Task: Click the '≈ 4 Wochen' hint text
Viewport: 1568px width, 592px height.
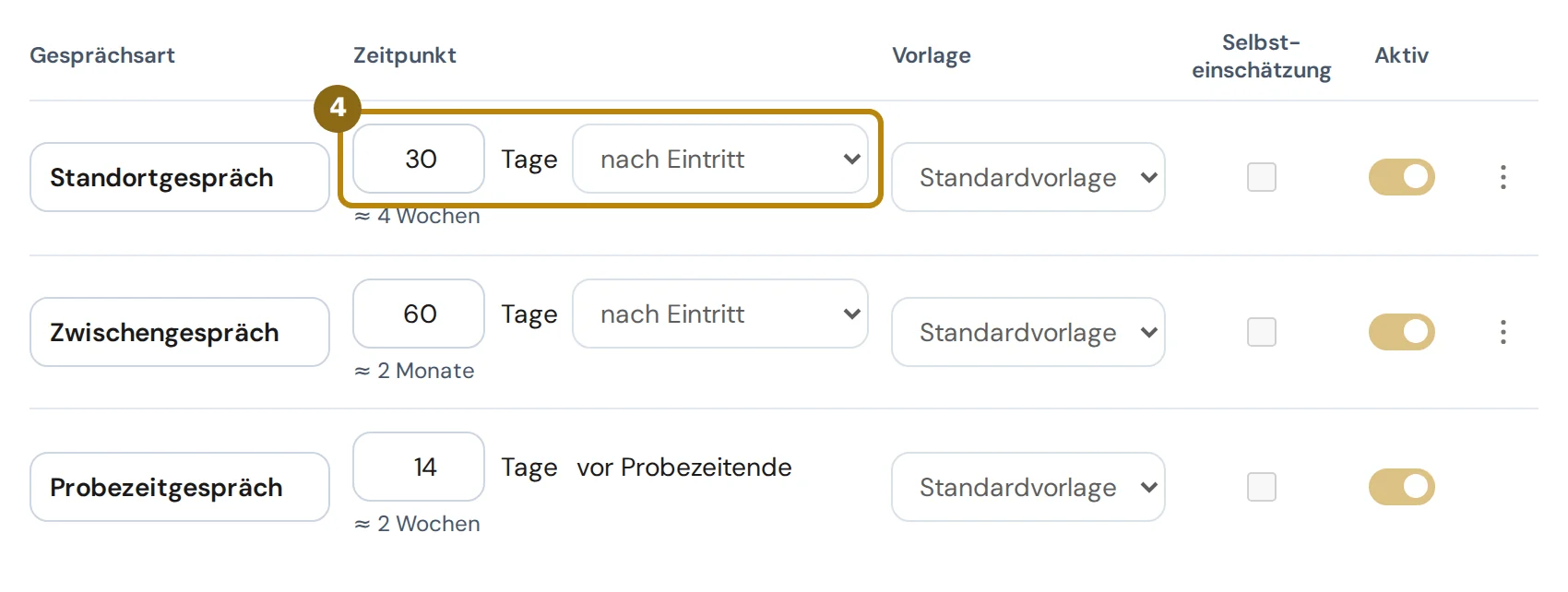Action: (417, 217)
